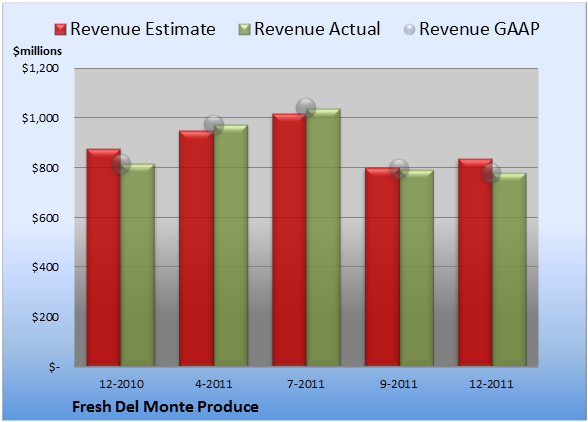Select the green actual bar for 4-2011
This screenshot has width=588, height=422.
click(231, 245)
